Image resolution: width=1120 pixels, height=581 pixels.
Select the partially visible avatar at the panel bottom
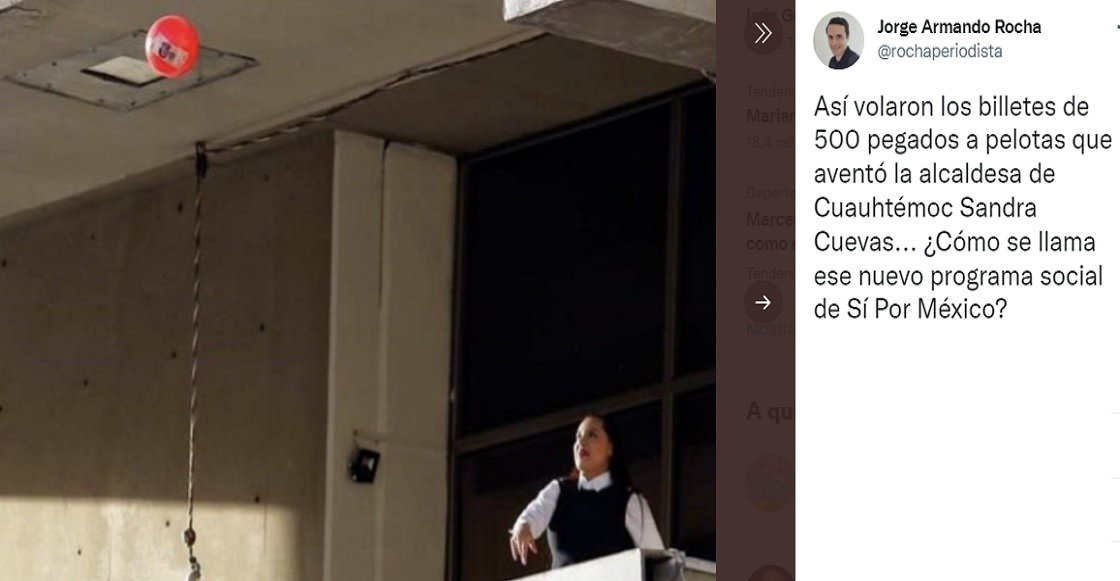coord(771,573)
